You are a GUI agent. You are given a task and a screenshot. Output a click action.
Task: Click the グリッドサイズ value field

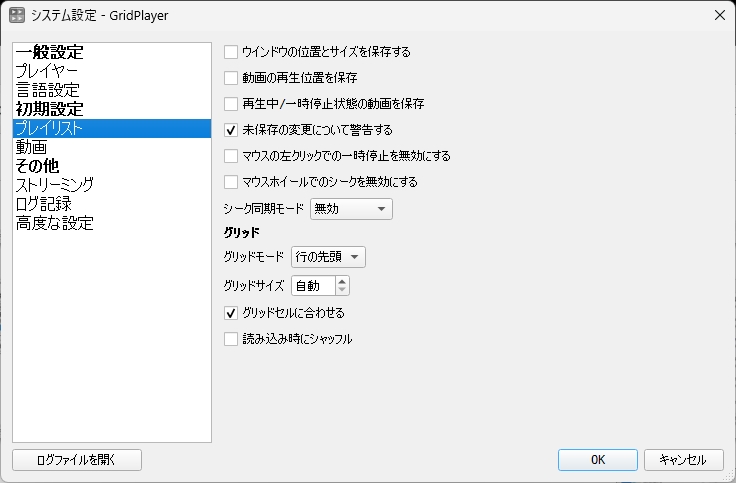click(x=313, y=286)
